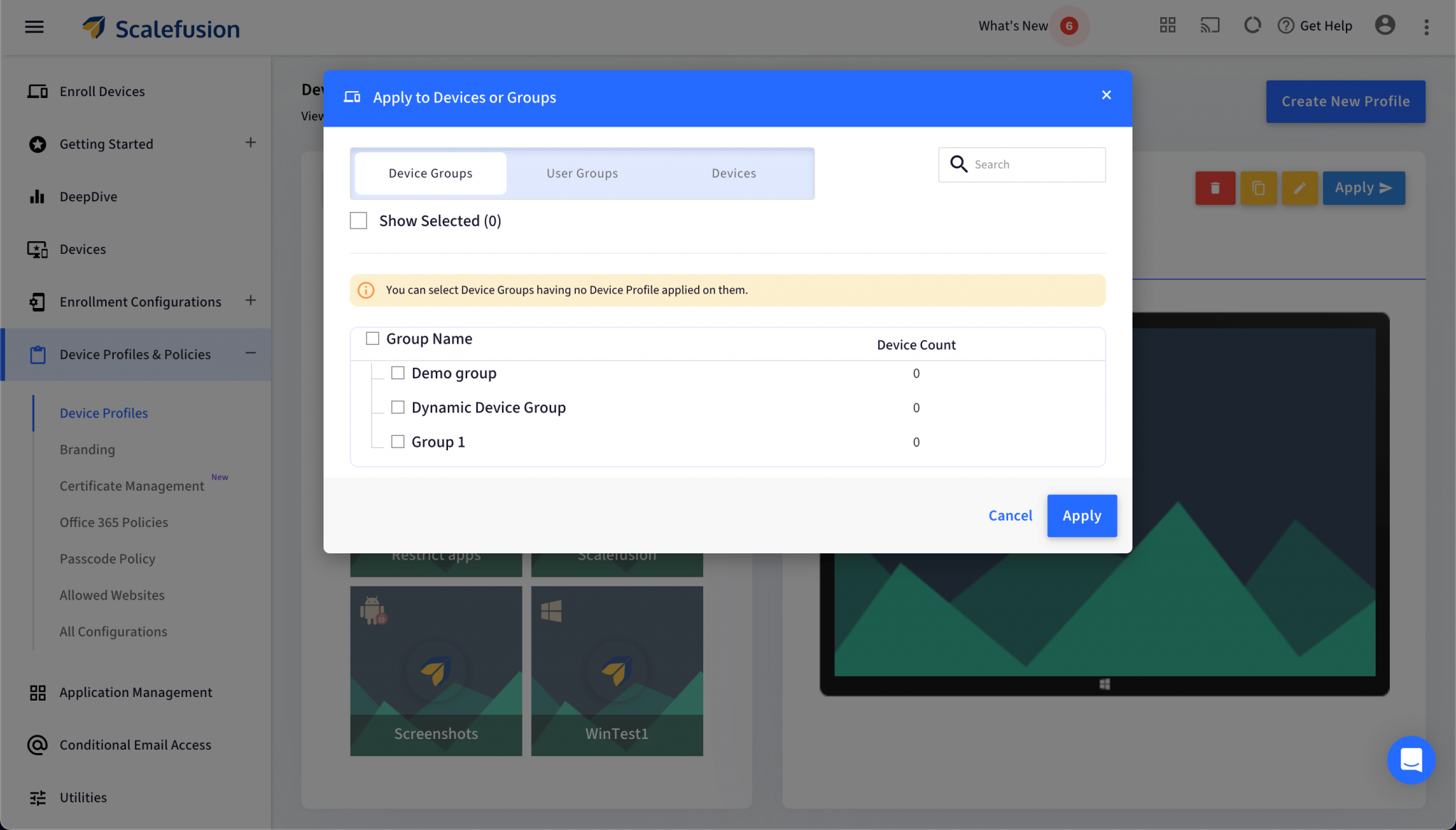Switch to the User Groups tab
1456x830 pixels.
click(582, 174)
